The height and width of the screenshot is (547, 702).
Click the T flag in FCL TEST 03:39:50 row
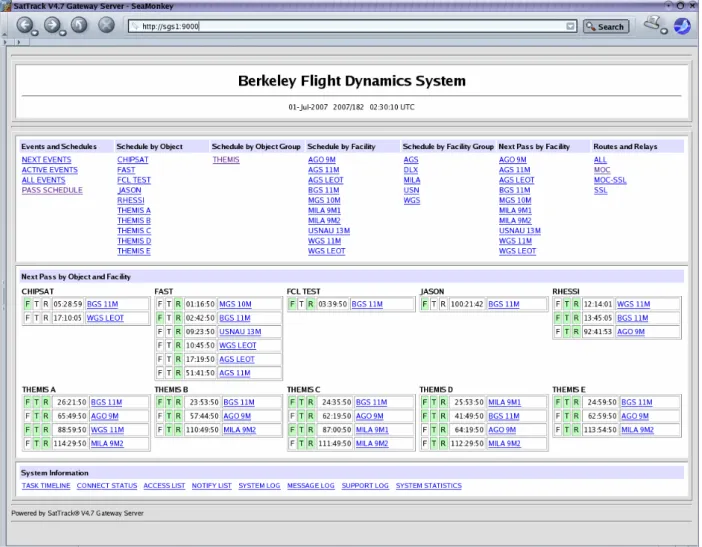pos(301,304)
